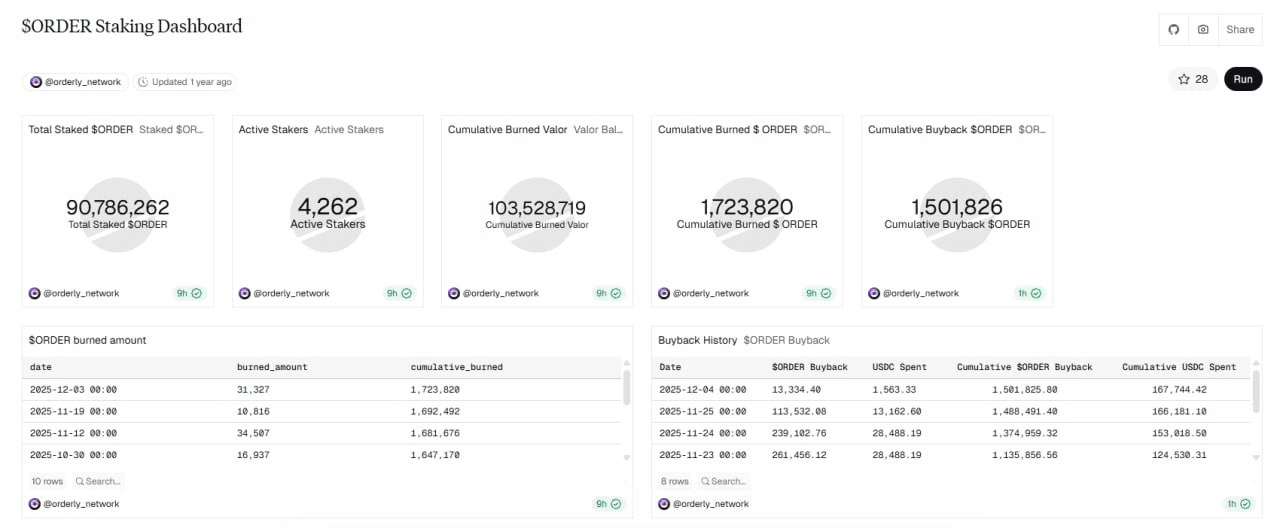Sort by the USDC Spent column header
Image resolution: width=1280 pixels, height=528 pixels.
pyautogui.click(x=900, y=367)
